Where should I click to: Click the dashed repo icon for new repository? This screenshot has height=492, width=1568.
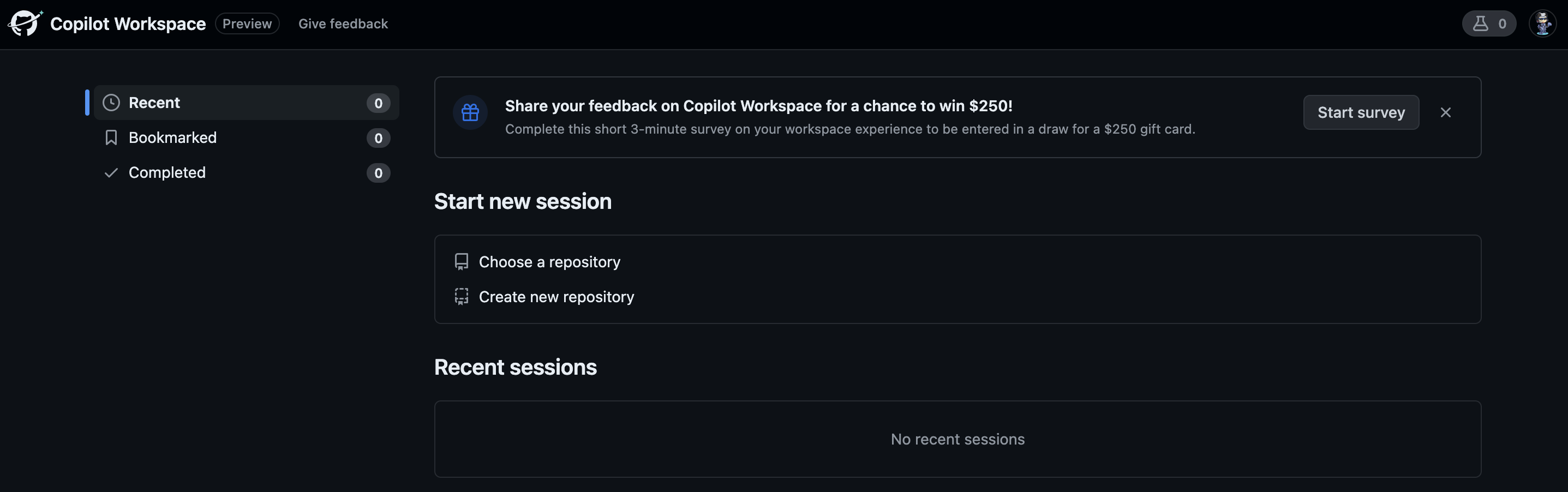pyautogui.click(x=462, y=297)
